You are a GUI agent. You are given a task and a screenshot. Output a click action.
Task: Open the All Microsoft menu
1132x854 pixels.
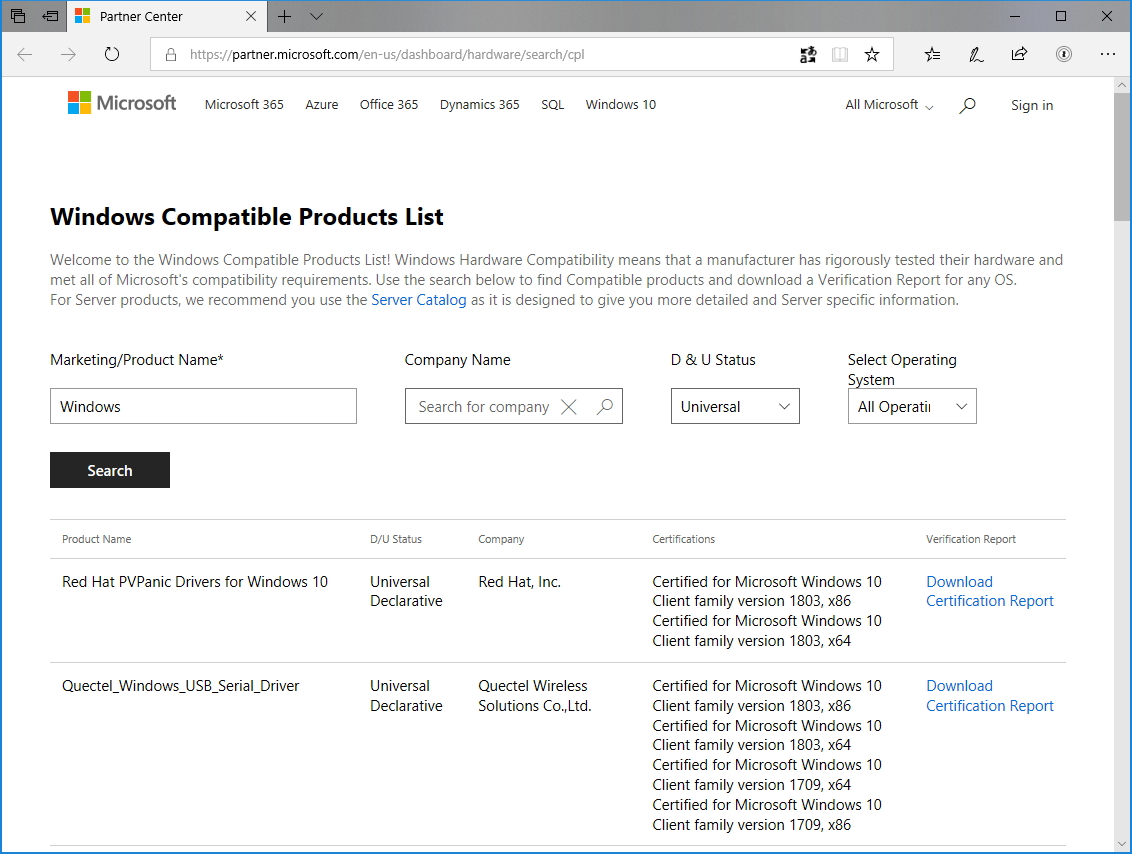pyautogui.click(x=887, y=104)
